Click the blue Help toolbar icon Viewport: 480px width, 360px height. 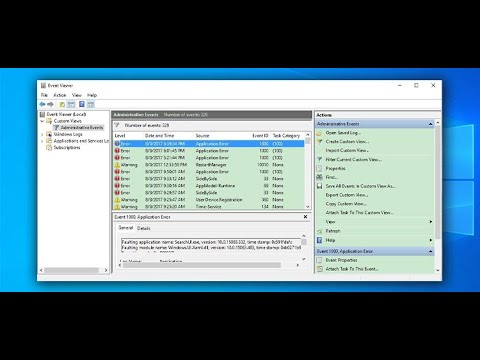click(82, 104)
